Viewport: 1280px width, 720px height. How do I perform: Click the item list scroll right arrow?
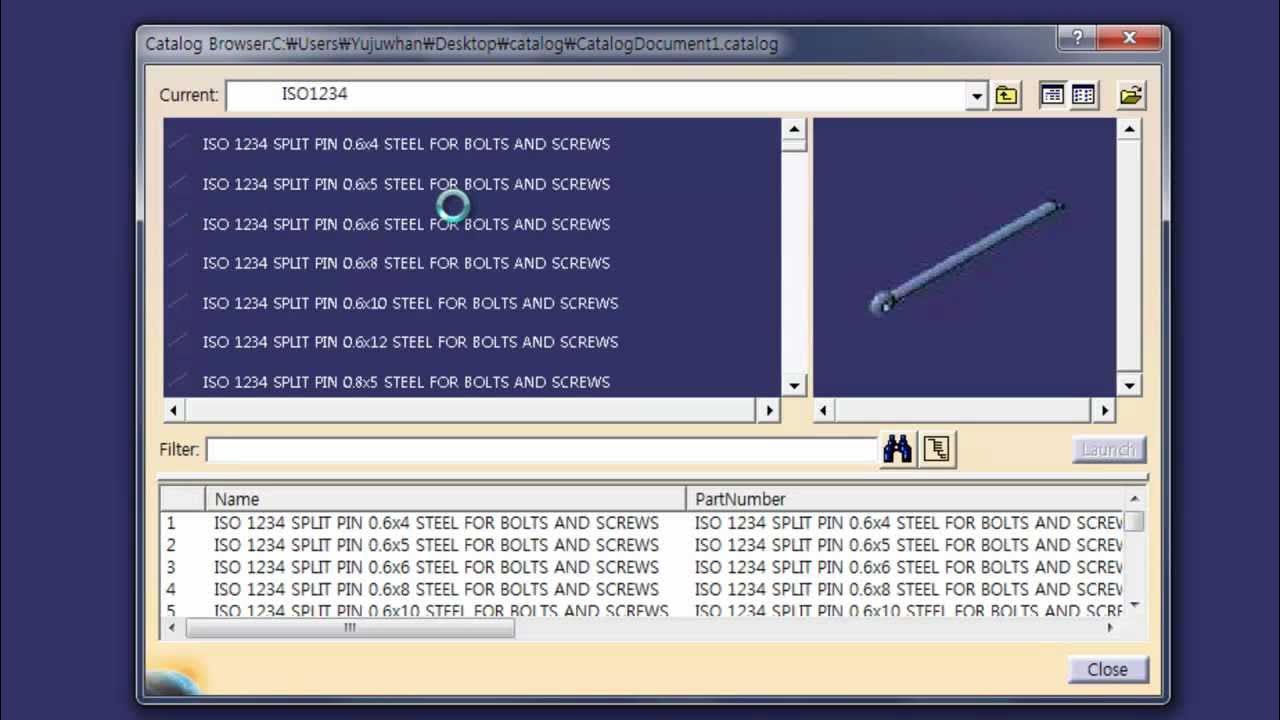(769, 410)
